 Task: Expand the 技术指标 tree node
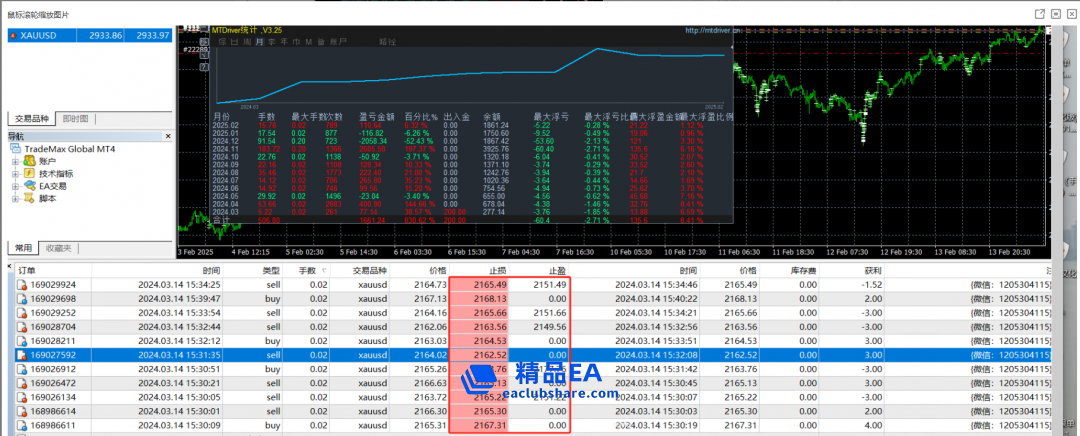tap(15, 173)
